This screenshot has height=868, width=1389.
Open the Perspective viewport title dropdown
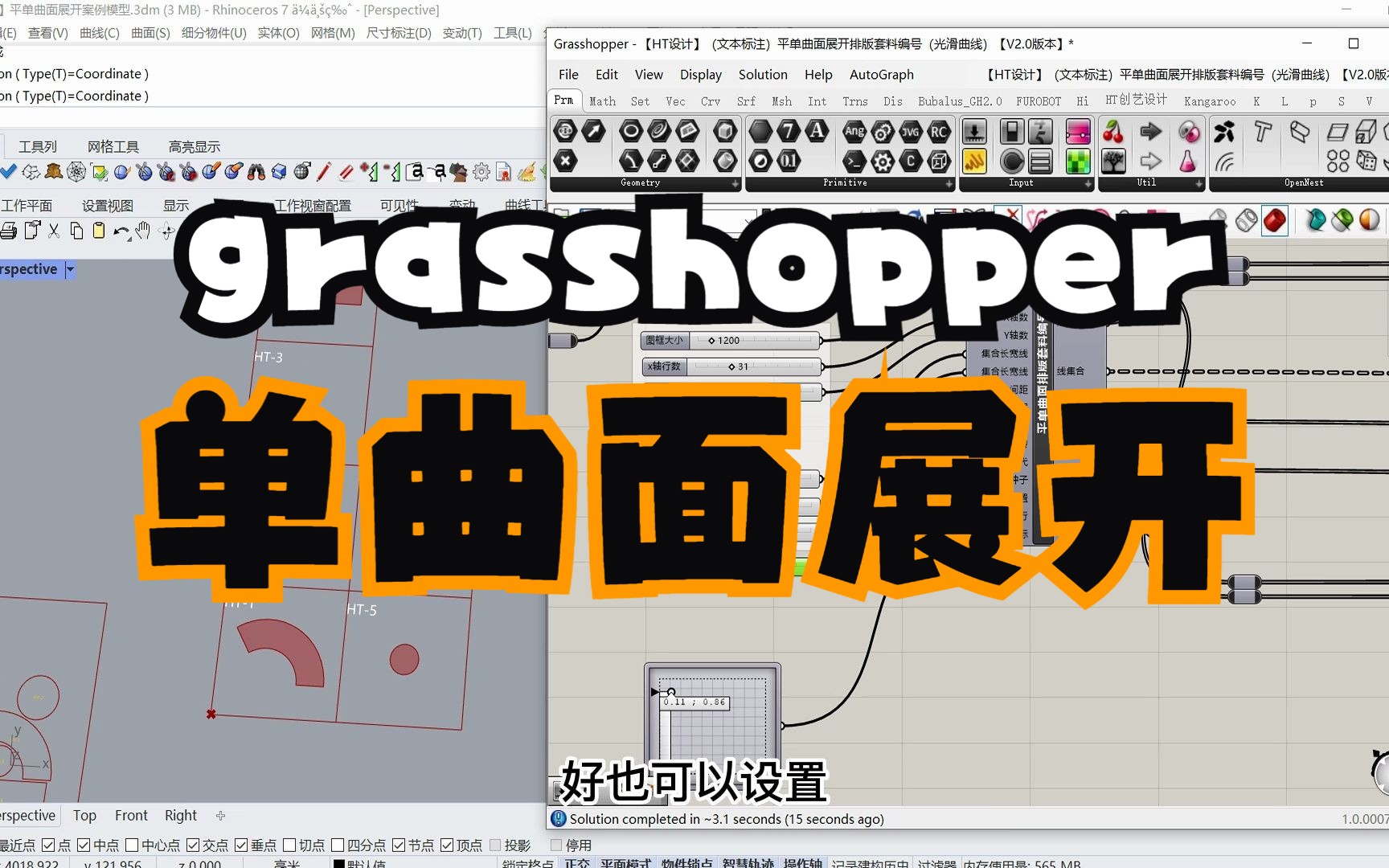tap(70, 269)
